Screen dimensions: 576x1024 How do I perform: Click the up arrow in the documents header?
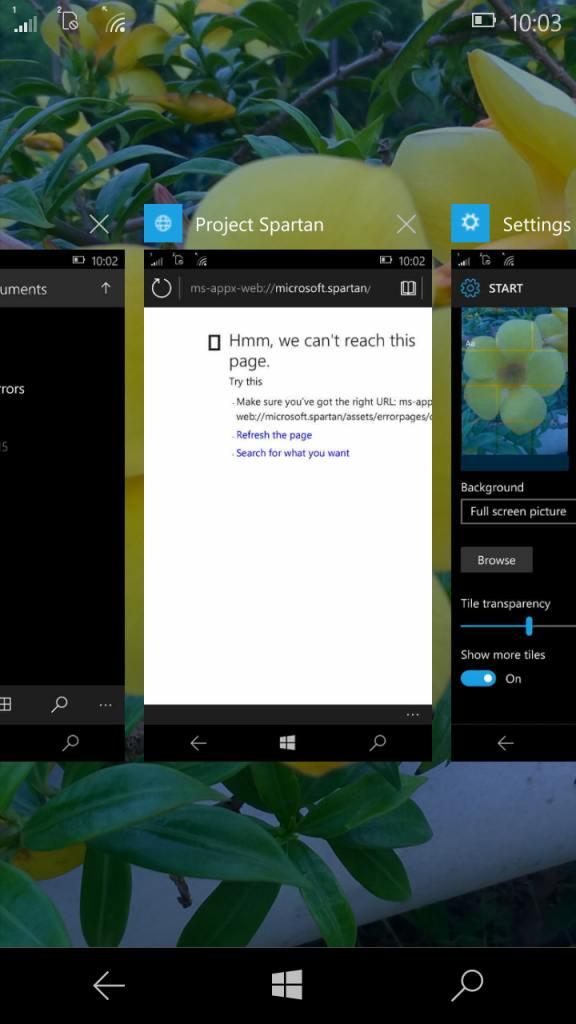(x=106, y=288)
